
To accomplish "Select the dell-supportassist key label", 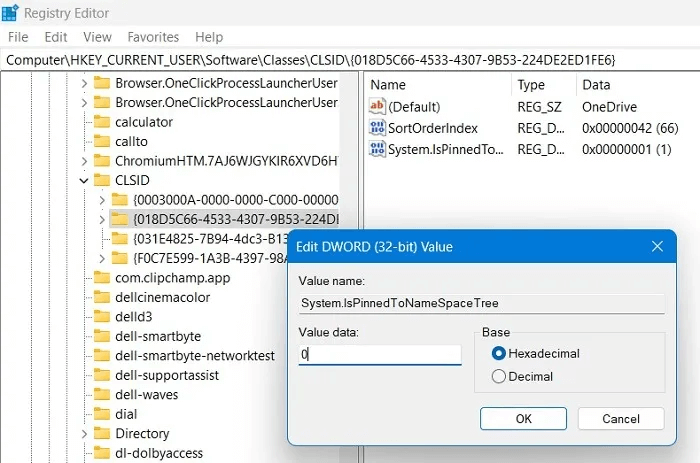I will coord(167,375).
